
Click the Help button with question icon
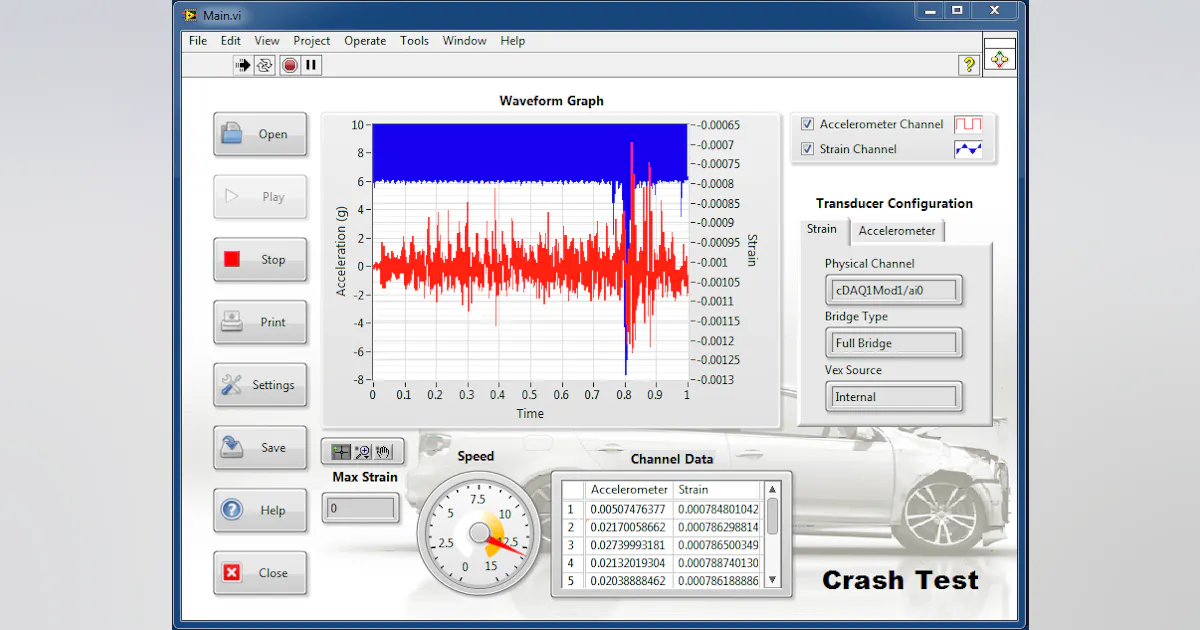(x=260, y=510)
